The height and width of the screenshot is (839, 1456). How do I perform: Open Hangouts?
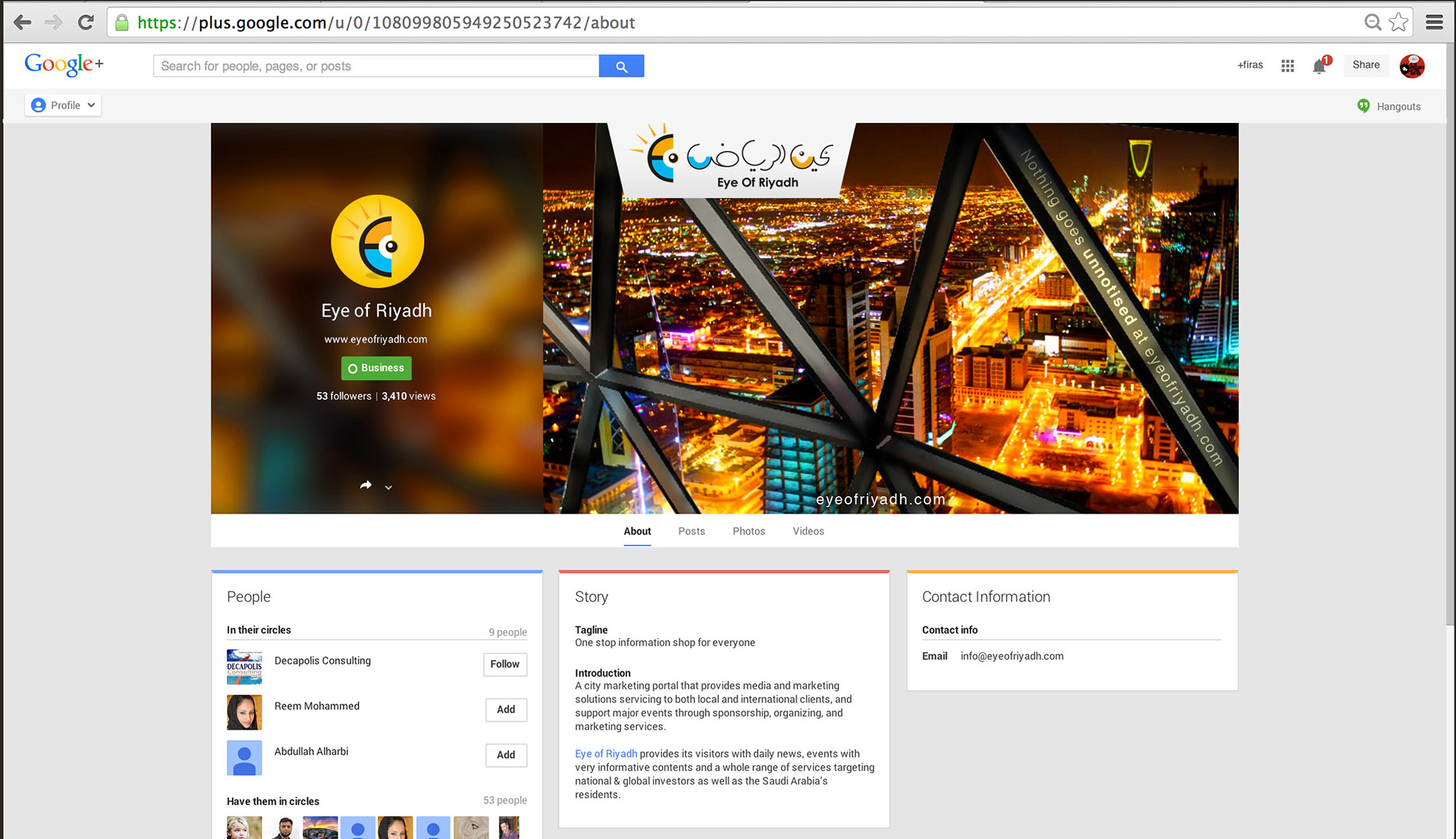click(x=1389, y=106)
